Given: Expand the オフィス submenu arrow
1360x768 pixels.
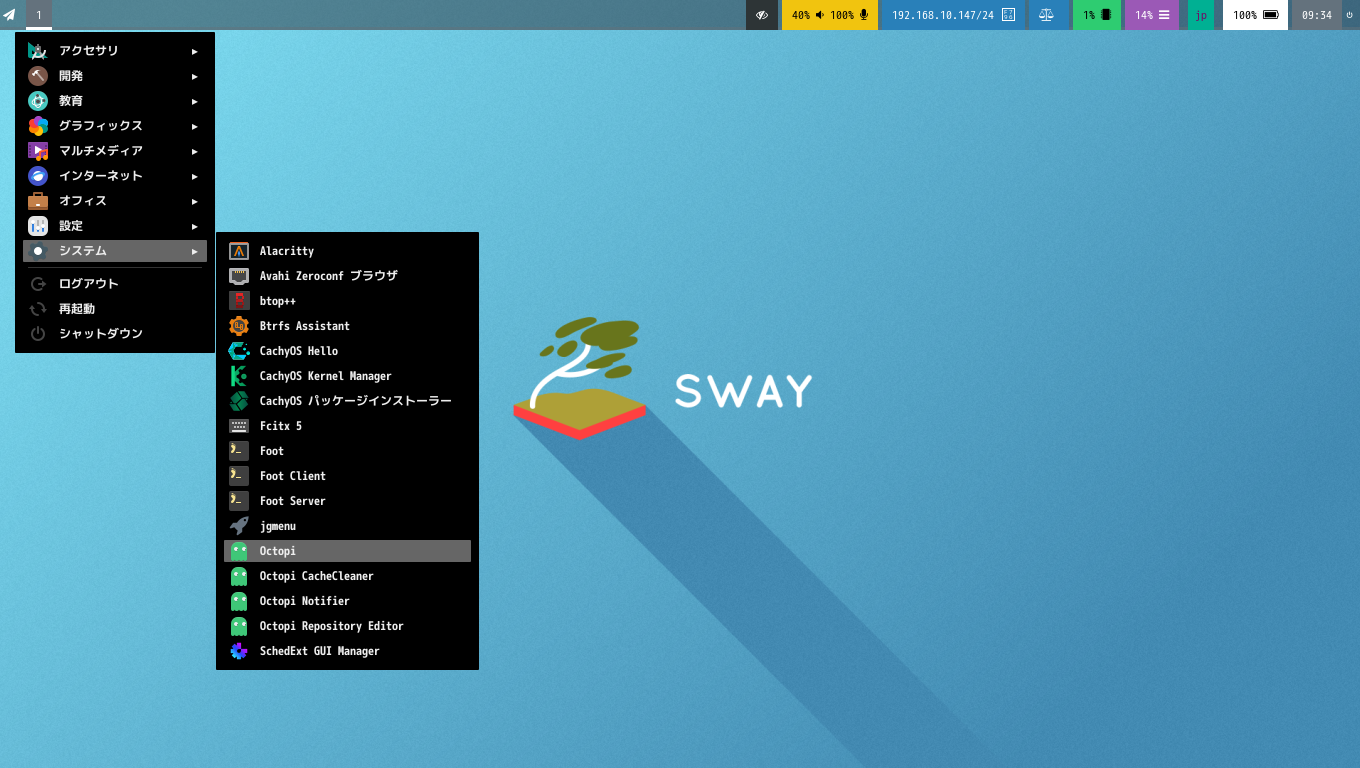Looking at the screenshot, I should (x=195, y=201).
